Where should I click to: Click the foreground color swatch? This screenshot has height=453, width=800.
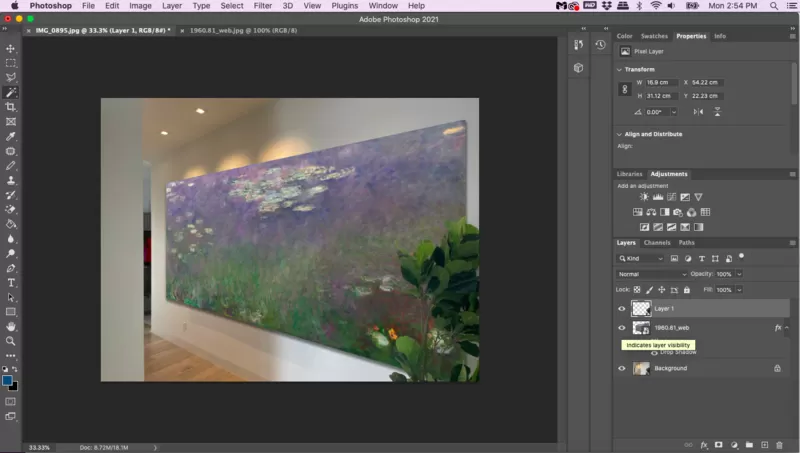point(7,380)
